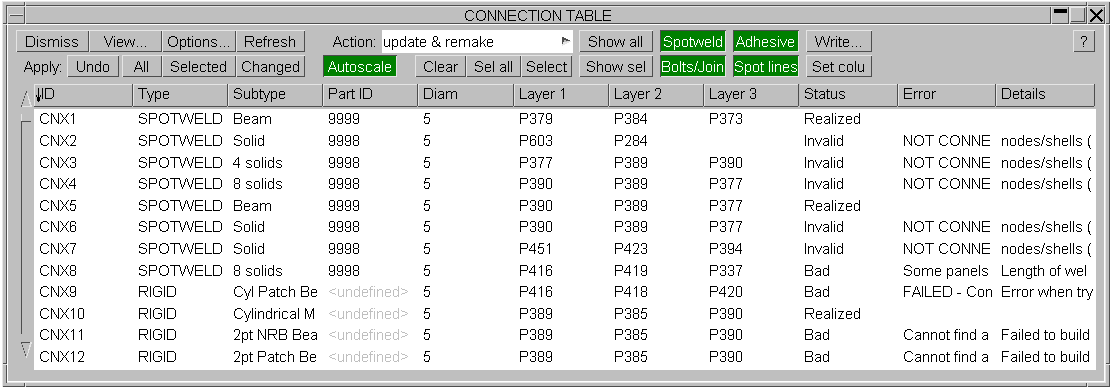Click the P603 cell in row CNX2
This screenshot has height=389, width=1112.
(x=535, y=141)
